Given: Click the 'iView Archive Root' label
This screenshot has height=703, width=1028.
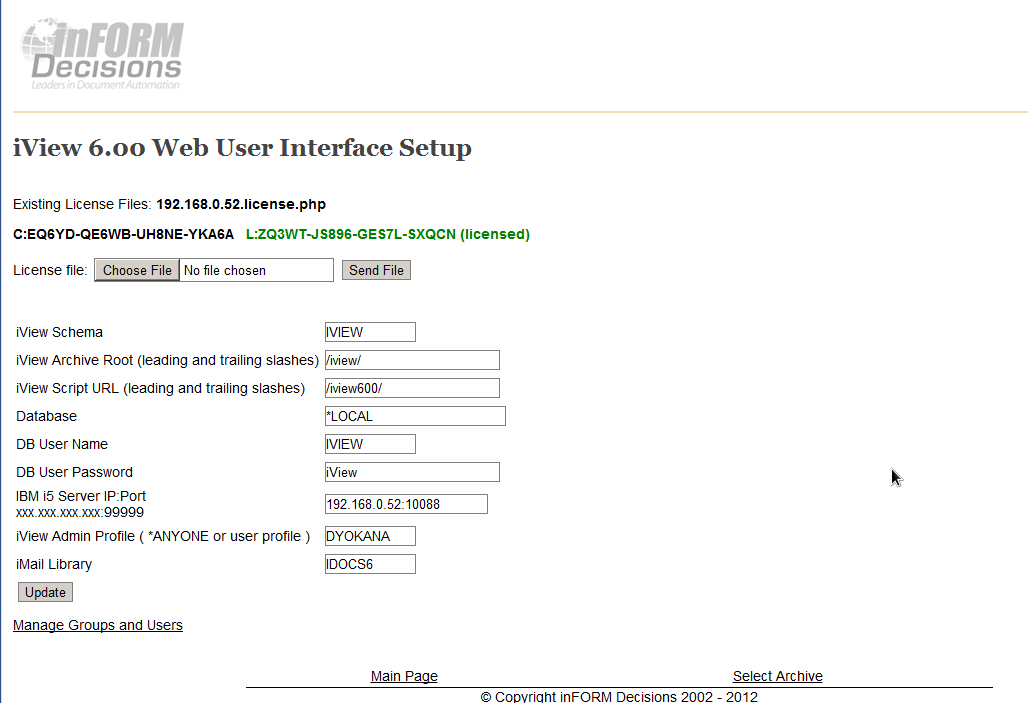Looking at the screenshot, I should 167,360.
